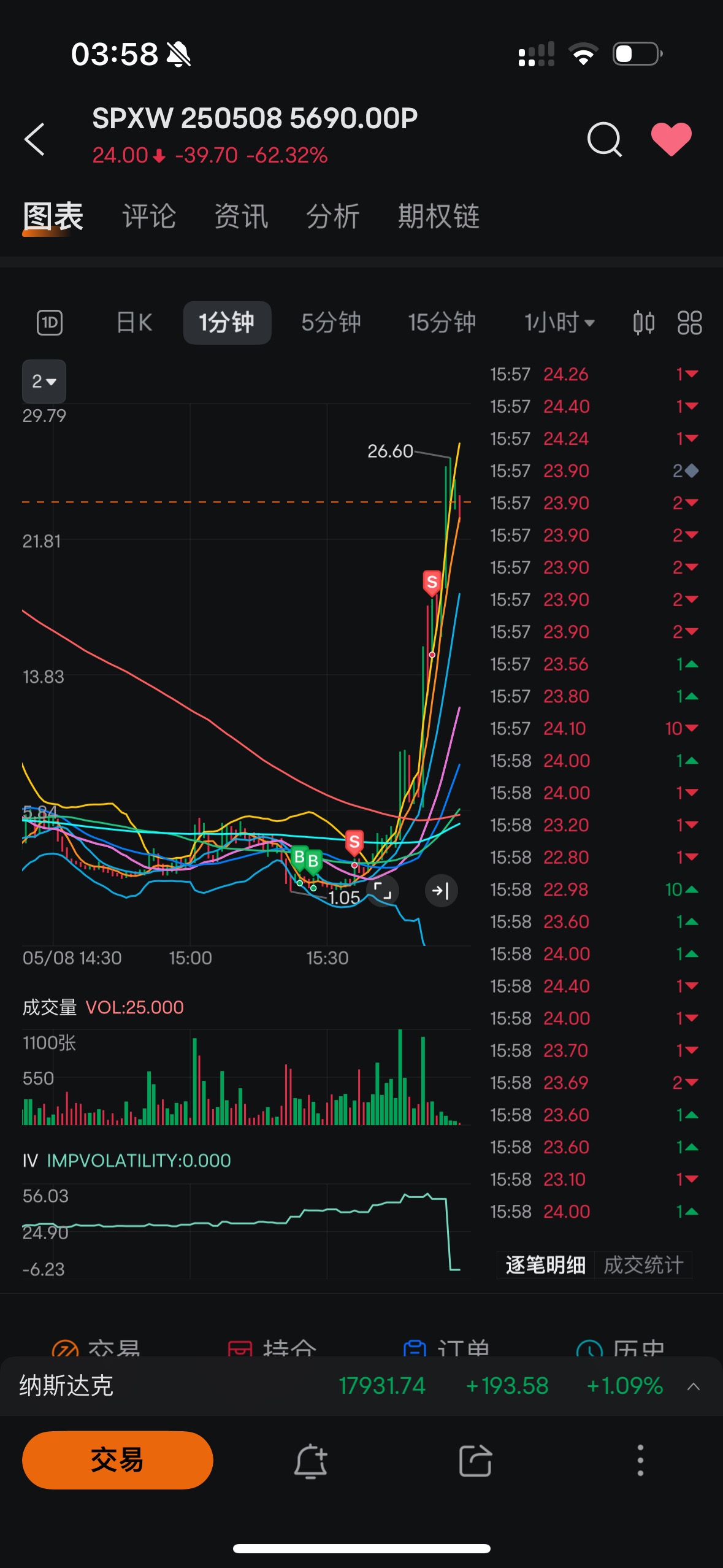Viewport: 723px width, 1568px height.
Task: Toggle the favorite heart icon
Action: [671, 139]
